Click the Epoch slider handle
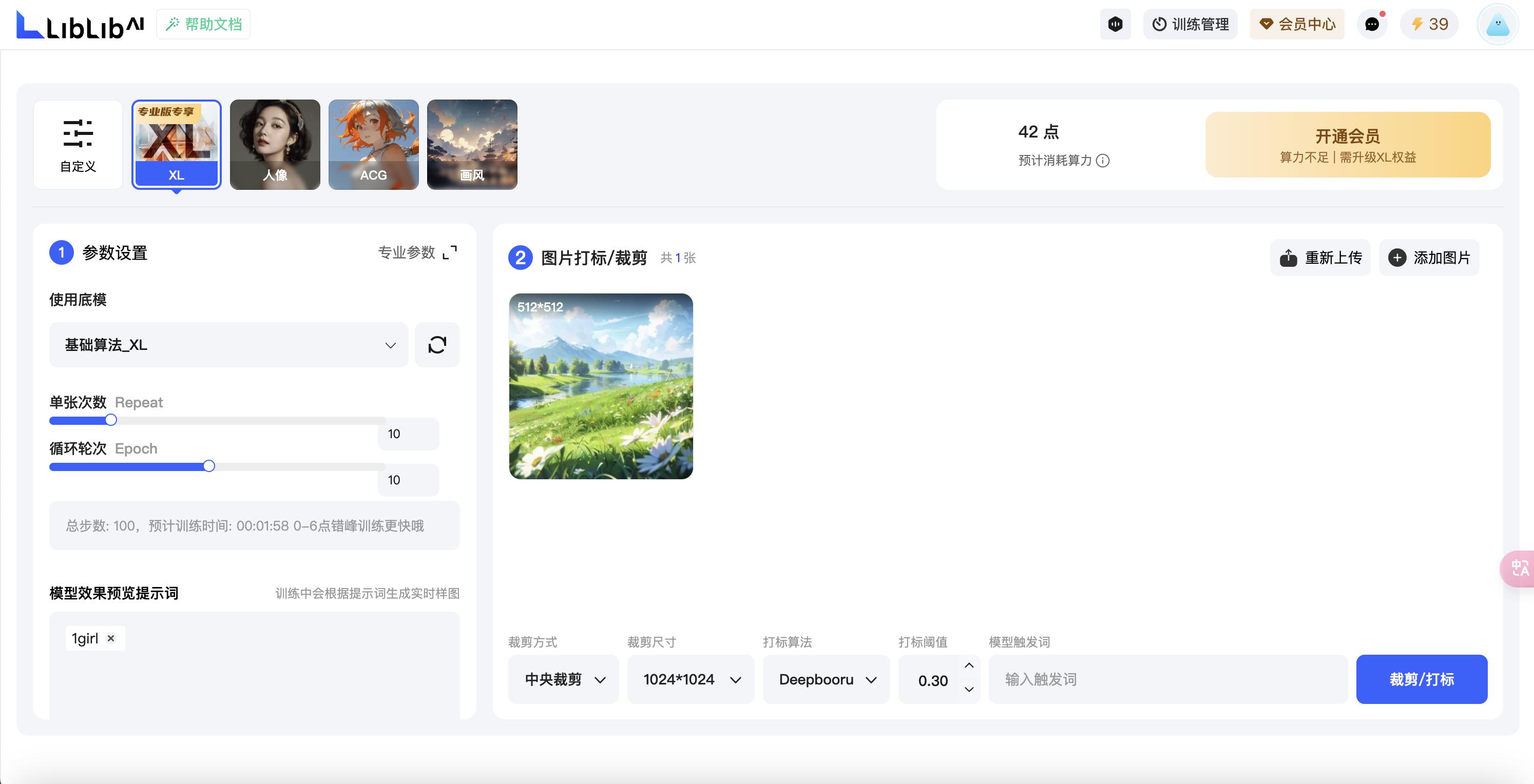Image resolution: width=1534 pixels, height=784 pixels. 208,466
